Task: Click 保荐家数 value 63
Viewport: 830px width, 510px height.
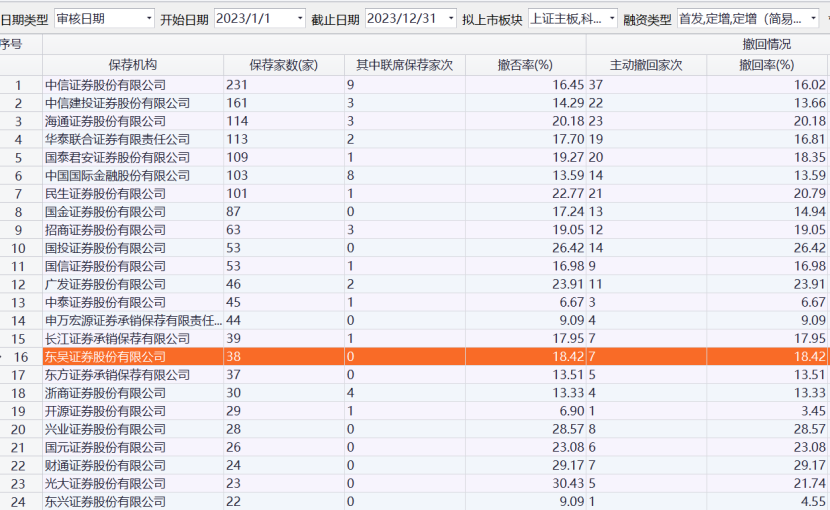Action: [233, 230]
